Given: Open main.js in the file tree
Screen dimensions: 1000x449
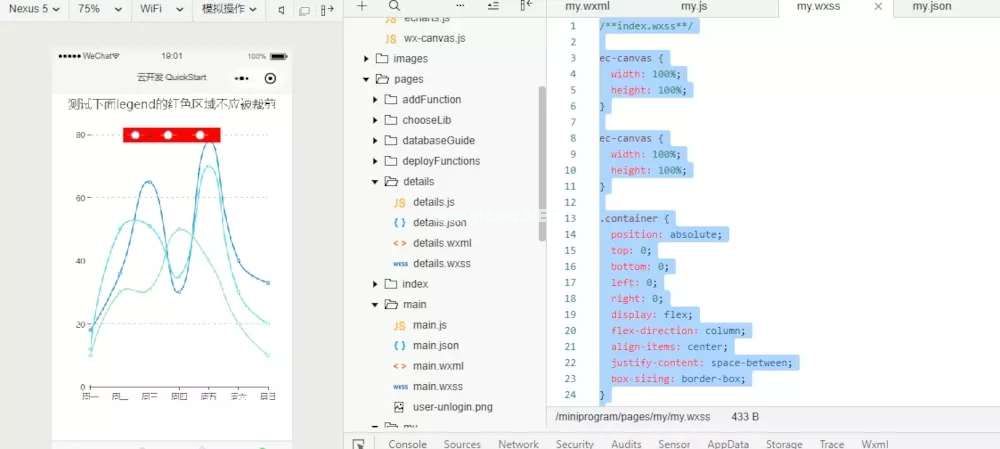Looking at the screenshot, I should [429, 325].
